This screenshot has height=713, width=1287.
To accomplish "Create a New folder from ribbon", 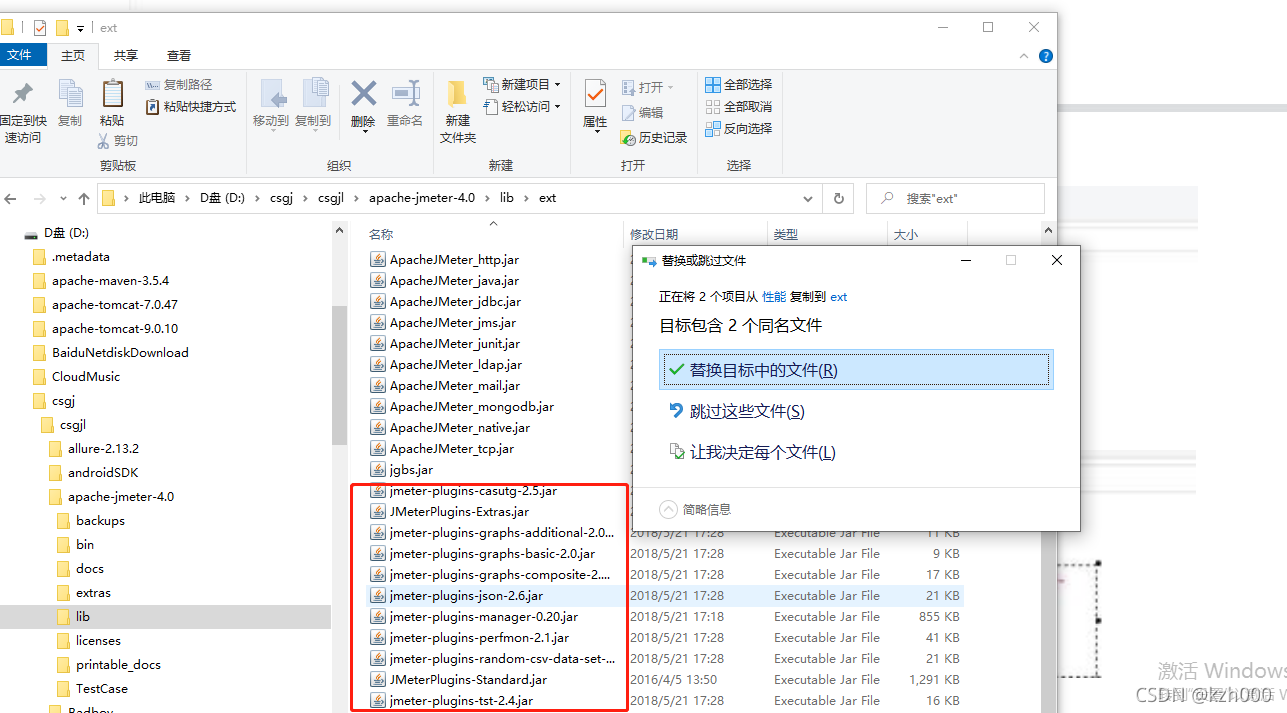I will pos(457,110).
